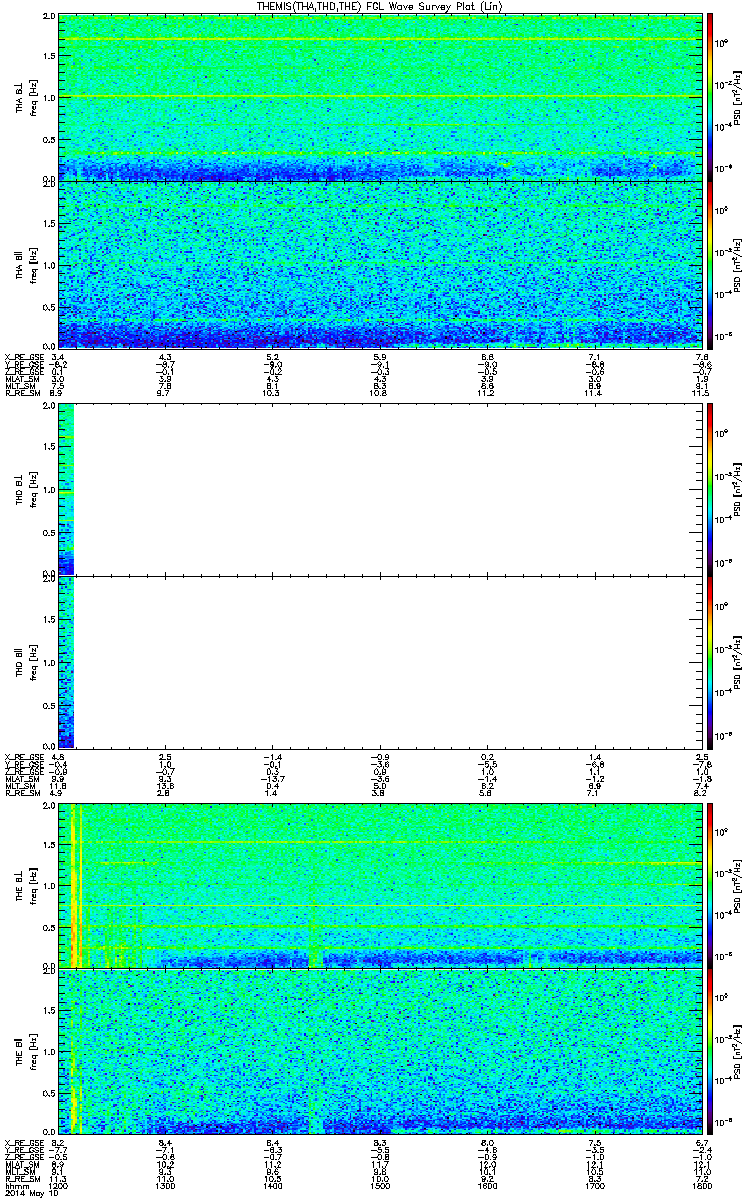
Task: Click the 1700 time tick label
Action: point(594,1186)
